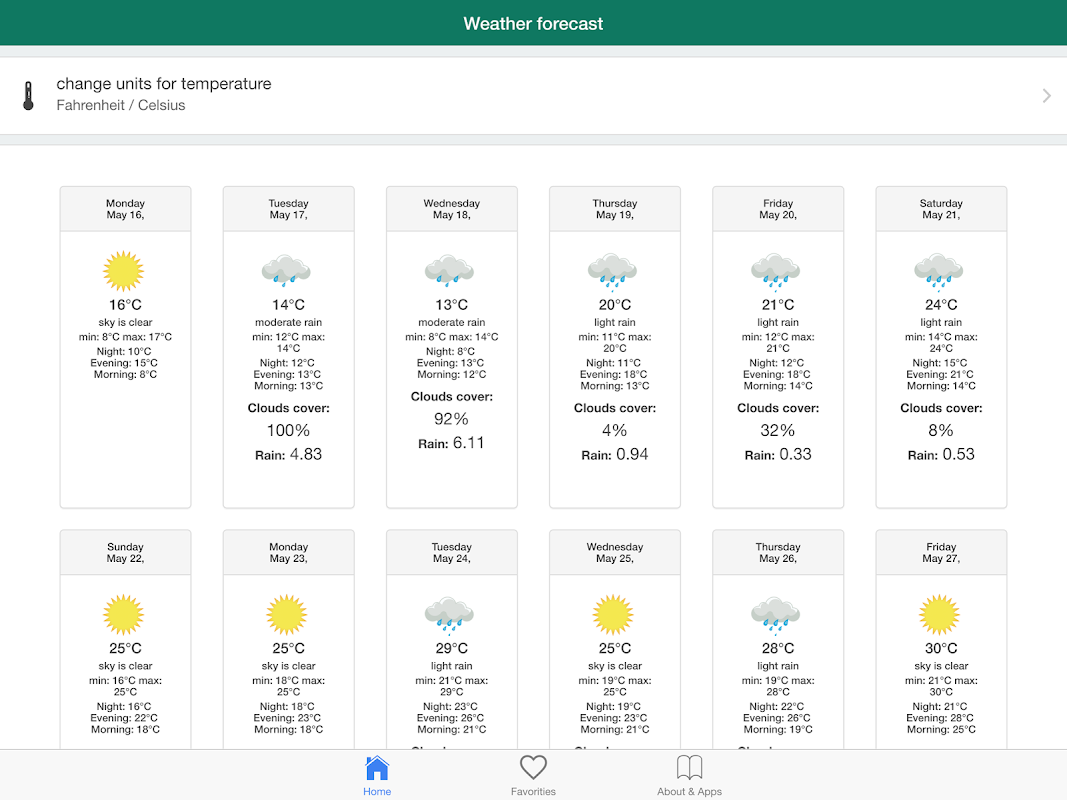
Task: Click the Rain: 0.53 value
Action: pyautogui.click(x=941, y=454)
